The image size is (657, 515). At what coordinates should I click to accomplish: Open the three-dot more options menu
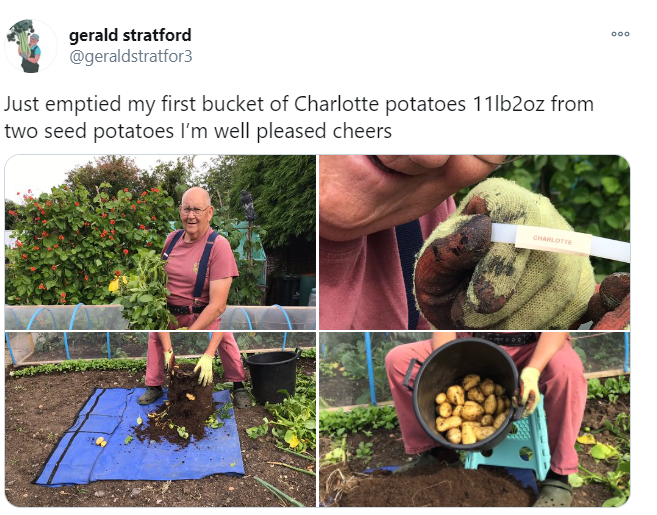[x=620, y=34]
